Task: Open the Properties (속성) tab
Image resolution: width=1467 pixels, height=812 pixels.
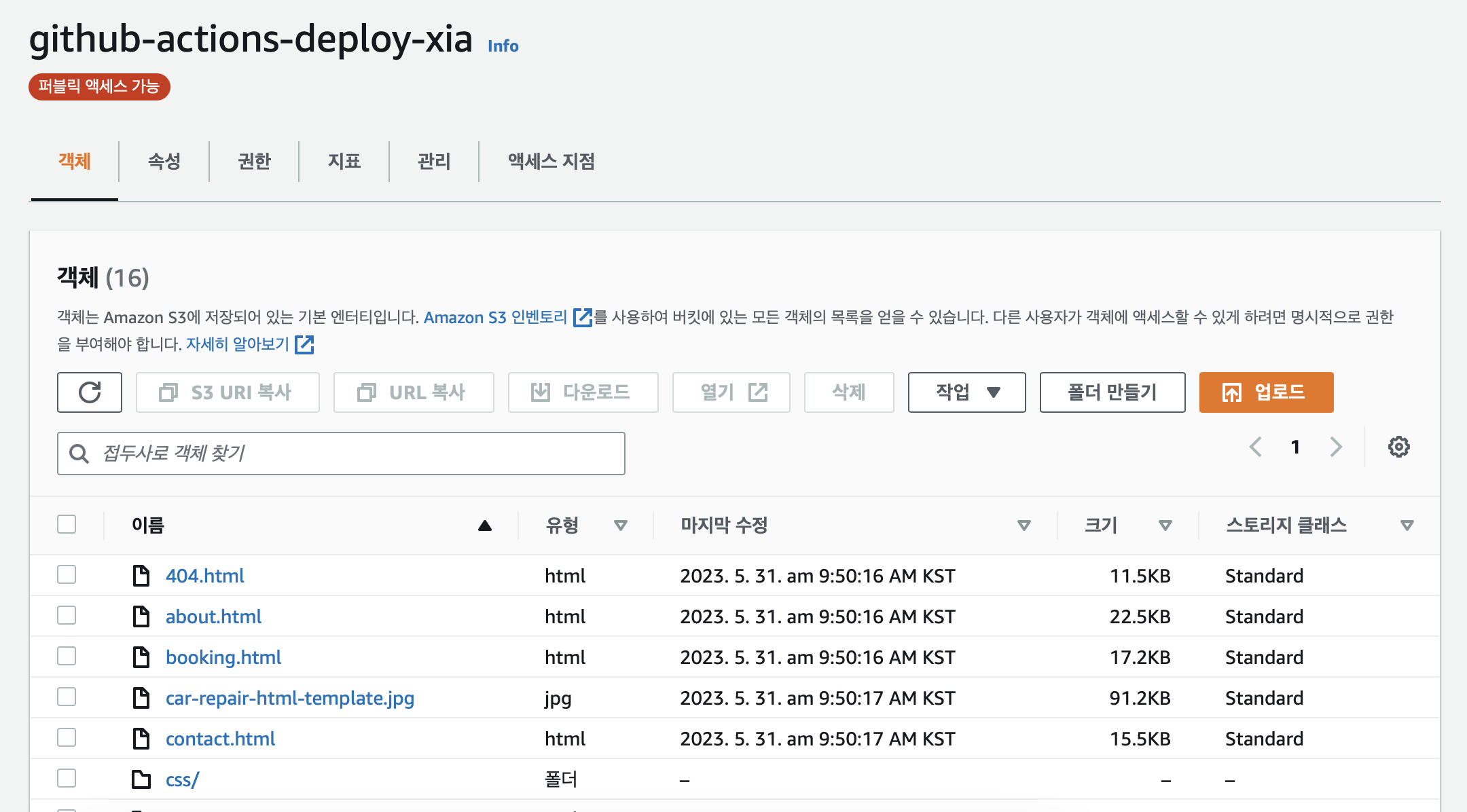Action: click(164, 162)
